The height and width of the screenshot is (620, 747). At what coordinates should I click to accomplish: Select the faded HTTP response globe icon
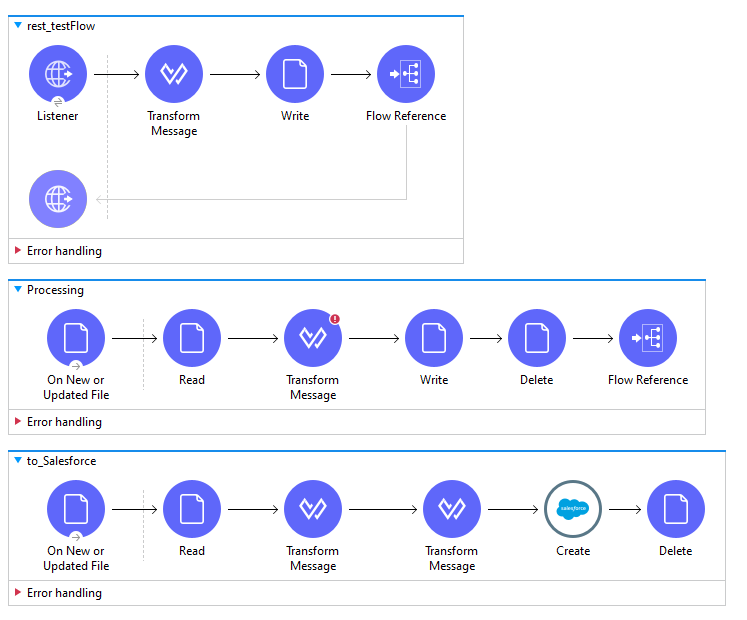click(x=58, y=199)
